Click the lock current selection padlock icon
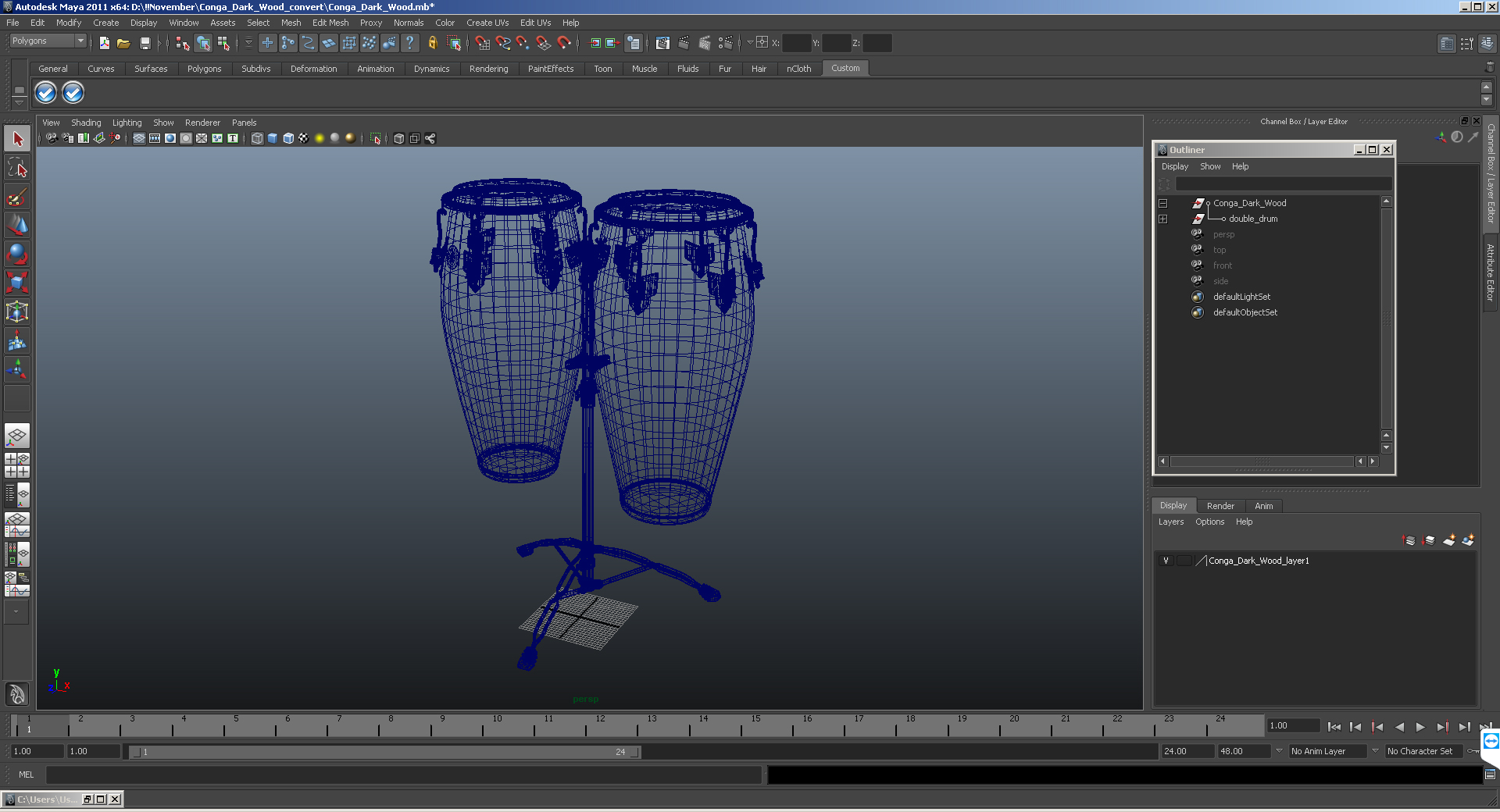 tap(432, 43)
